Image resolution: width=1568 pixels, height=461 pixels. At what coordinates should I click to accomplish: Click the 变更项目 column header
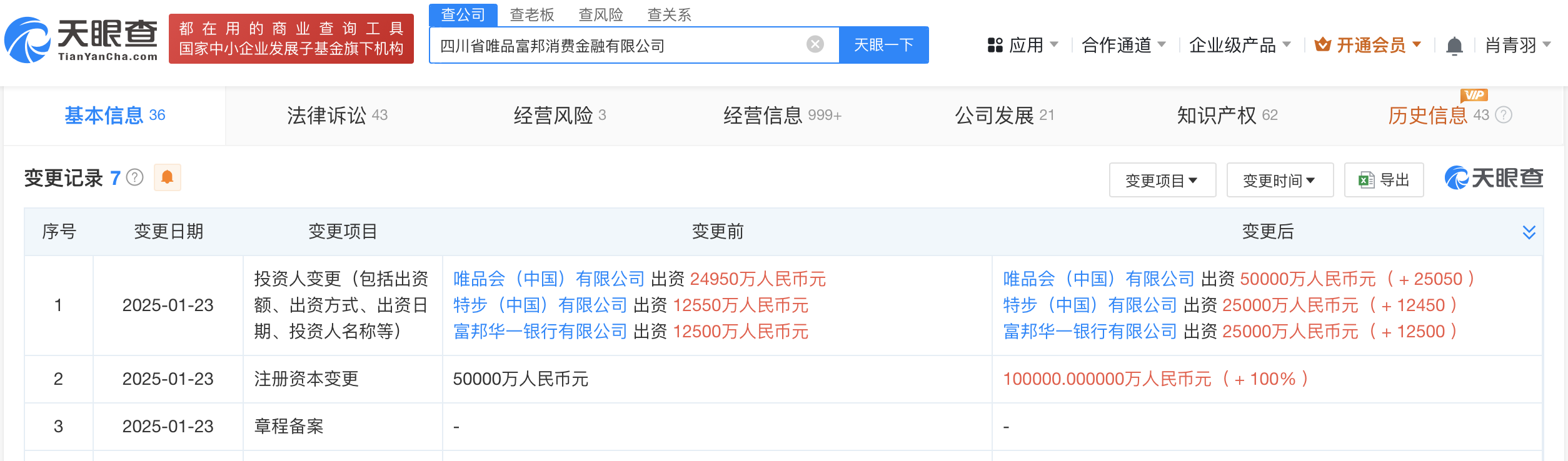point(343,232)
